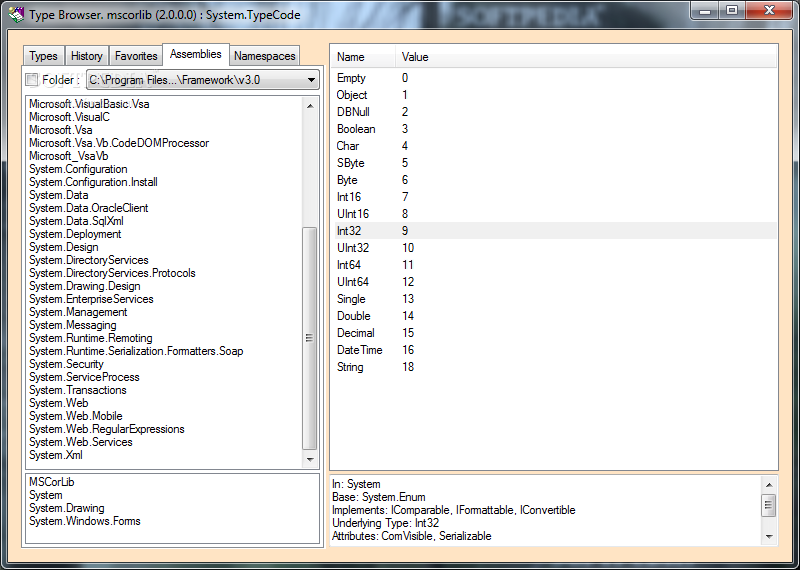
Task: Click the assembly list scroll down arrow
Action: 310,459
